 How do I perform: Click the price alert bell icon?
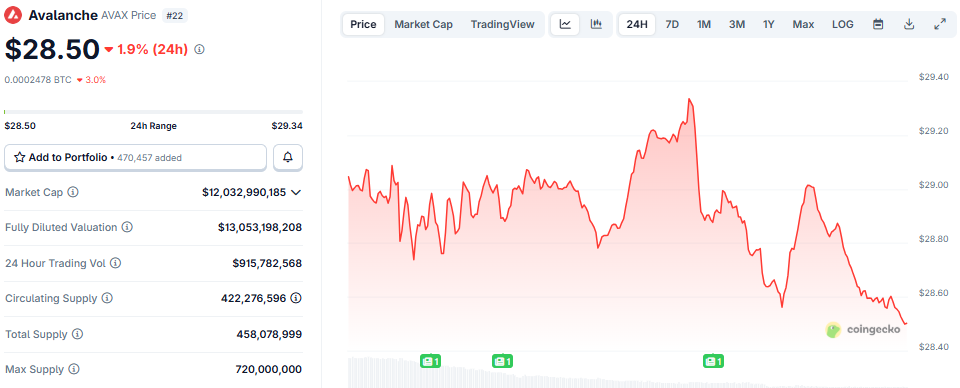[288, 157]
